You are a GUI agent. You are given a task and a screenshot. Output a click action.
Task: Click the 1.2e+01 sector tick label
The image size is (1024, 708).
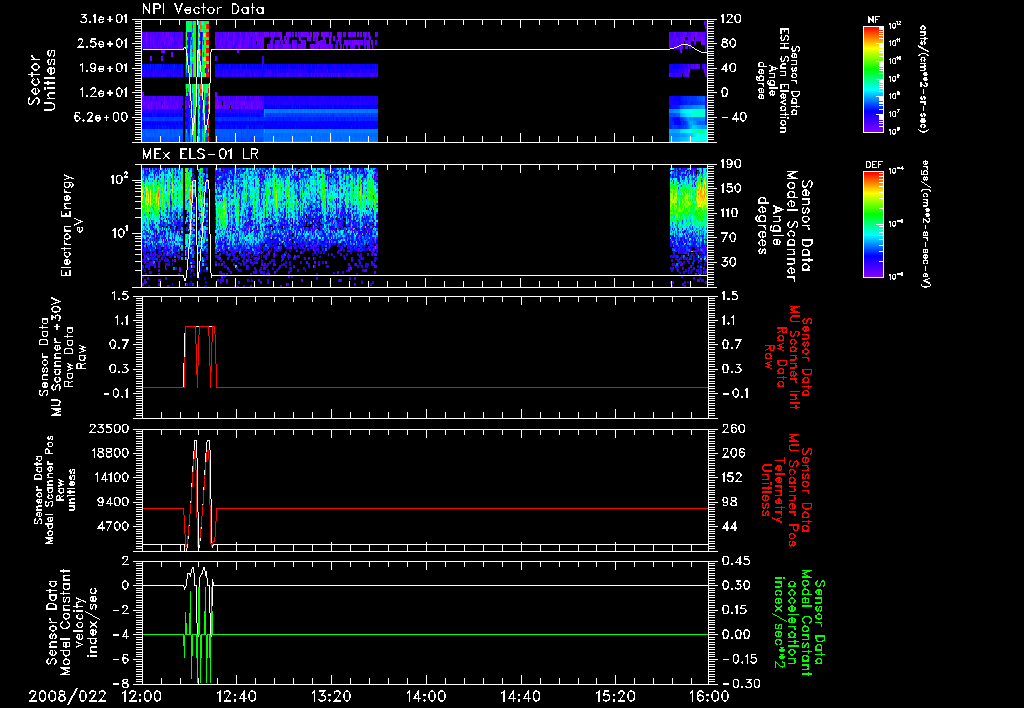tap(103, 93)
